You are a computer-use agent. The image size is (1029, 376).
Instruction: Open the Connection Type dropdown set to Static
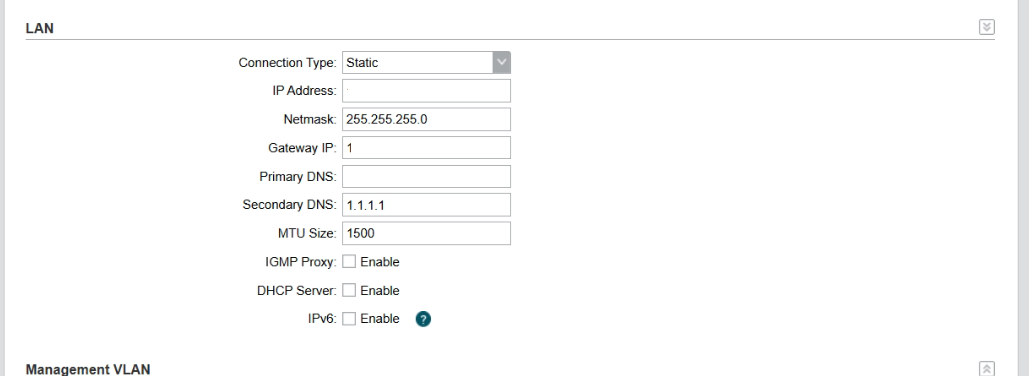tap(426, 62)
